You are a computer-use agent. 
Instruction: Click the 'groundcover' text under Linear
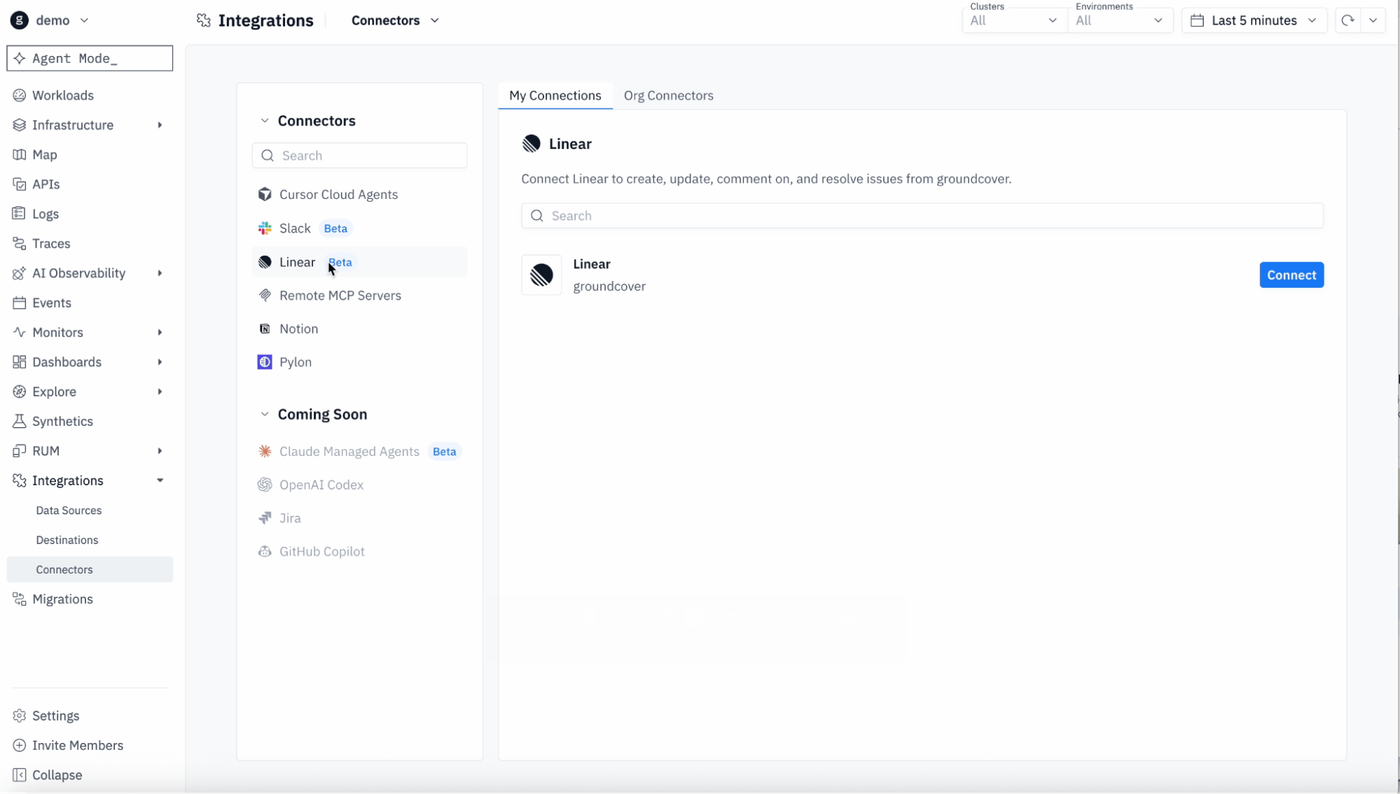point(609,286)
